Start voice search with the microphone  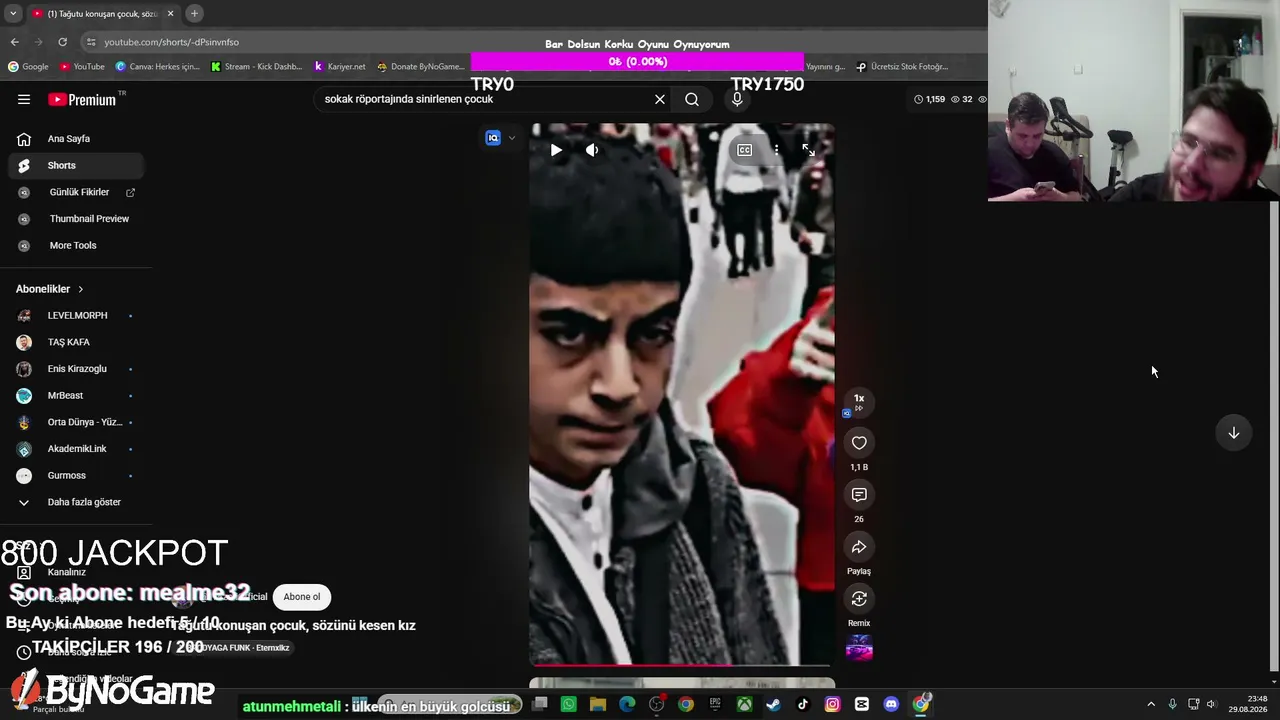(x=737, y=99)
